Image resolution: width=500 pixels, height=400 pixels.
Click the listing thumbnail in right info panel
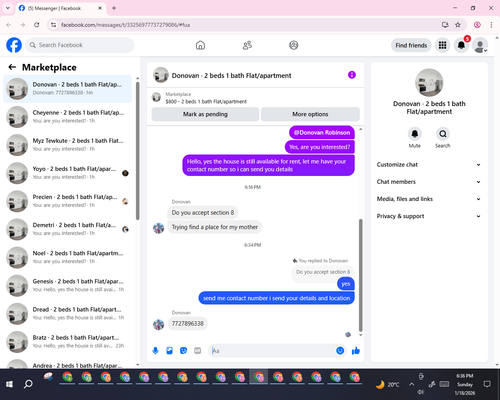(429, 83)
